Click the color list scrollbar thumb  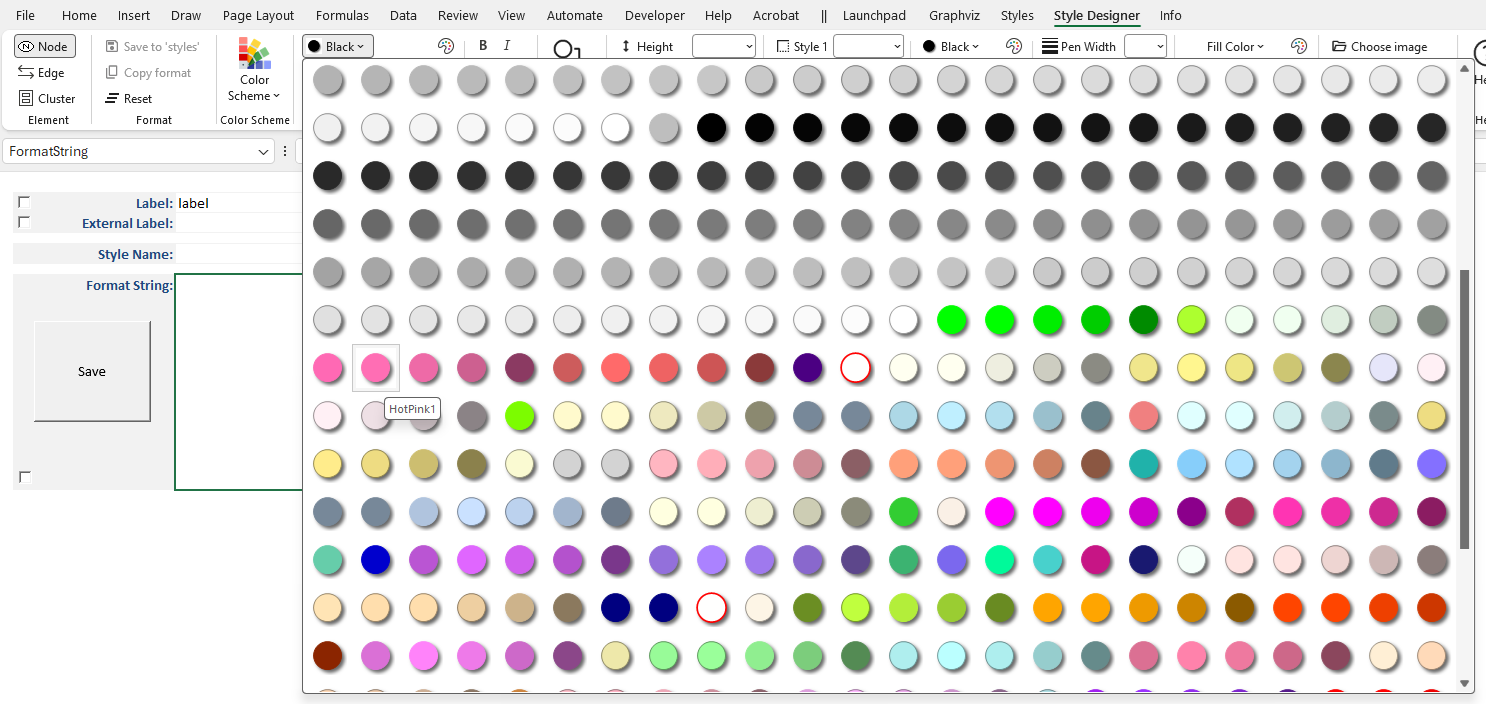click(1465, 409)
